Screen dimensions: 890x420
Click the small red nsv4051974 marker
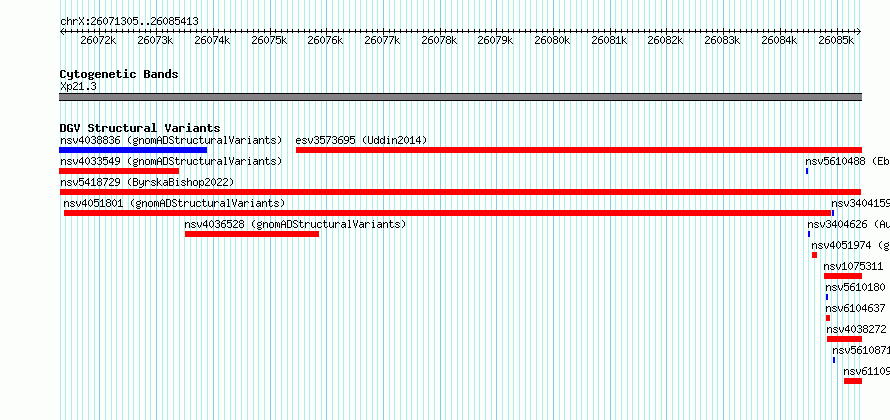[x=815, y=255]
